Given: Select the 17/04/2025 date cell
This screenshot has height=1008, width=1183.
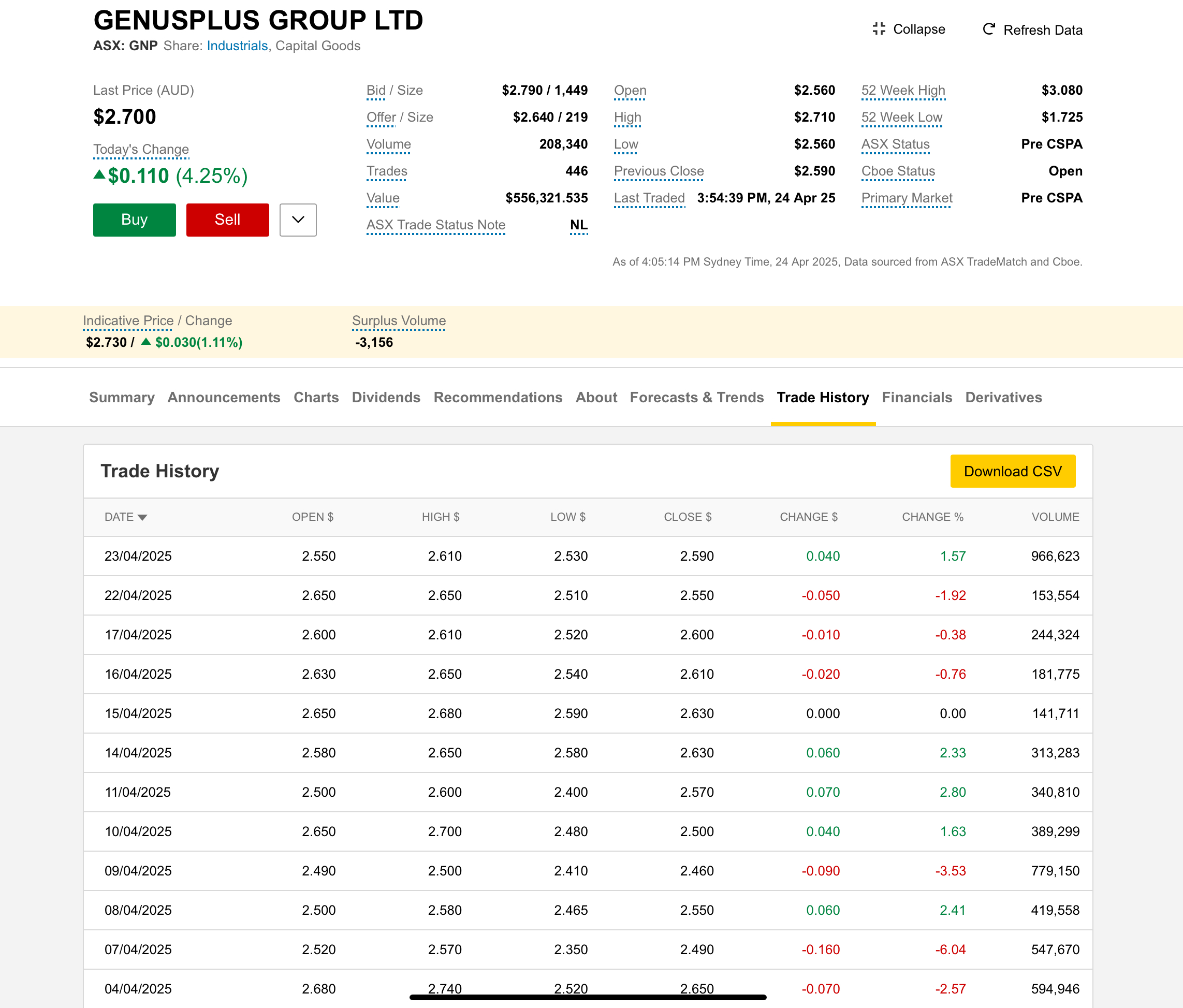Looking at the screenshot, I should click(x=138, y=635).
